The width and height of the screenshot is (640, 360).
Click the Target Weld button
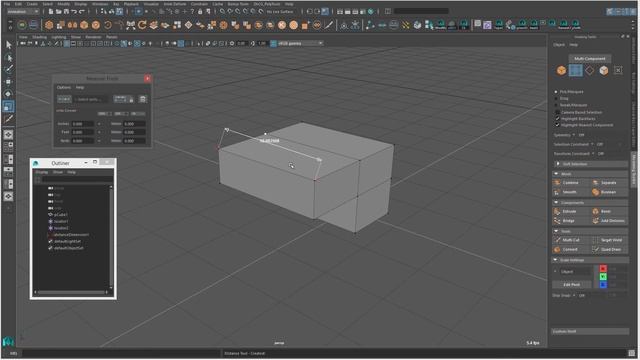point(608,240)
